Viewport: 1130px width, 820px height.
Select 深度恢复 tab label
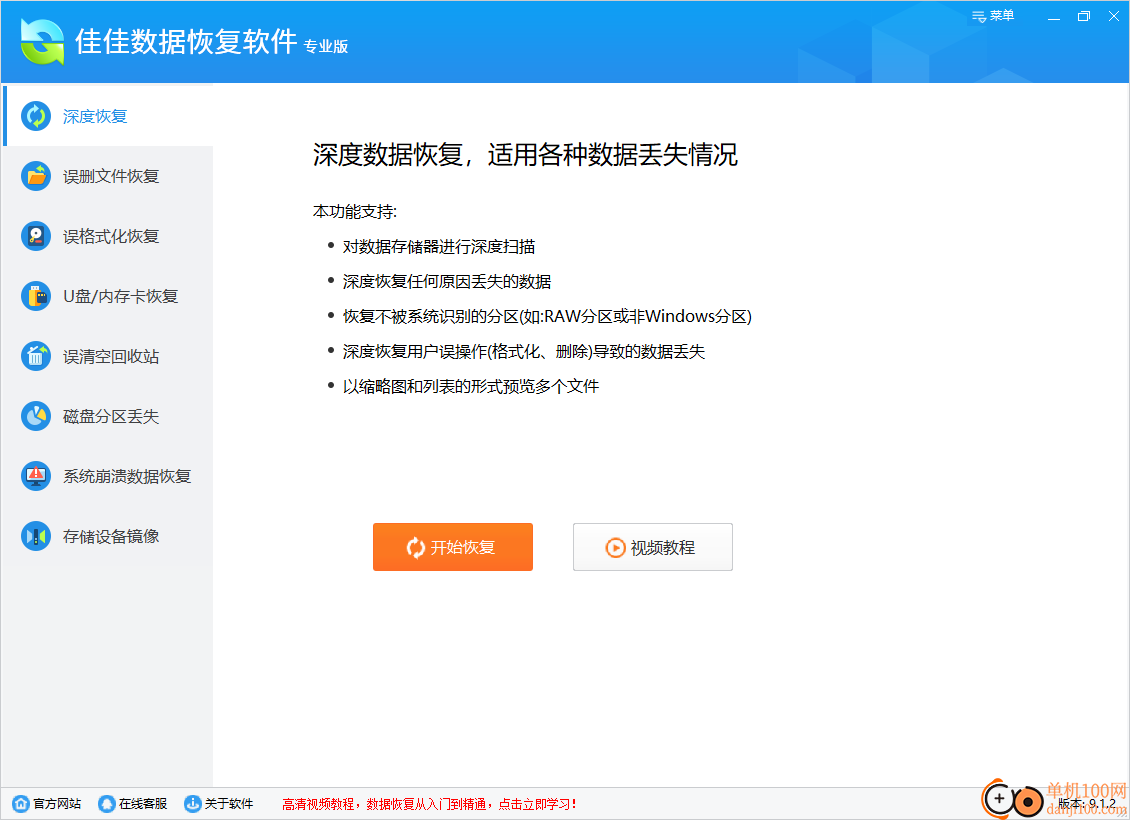point(95,117)
